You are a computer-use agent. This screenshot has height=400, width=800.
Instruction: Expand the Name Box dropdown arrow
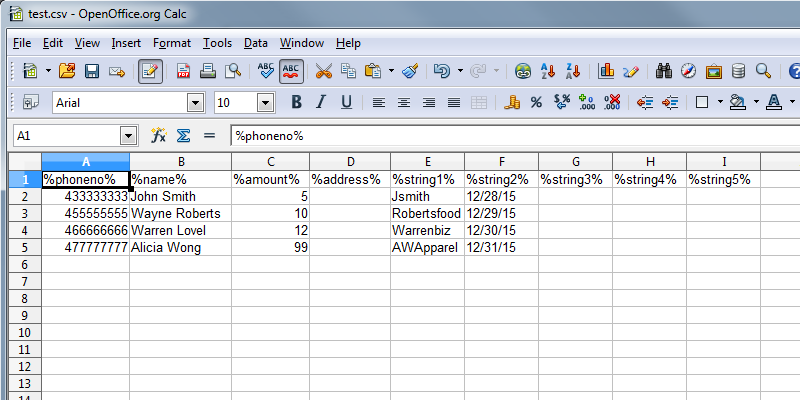128,136
